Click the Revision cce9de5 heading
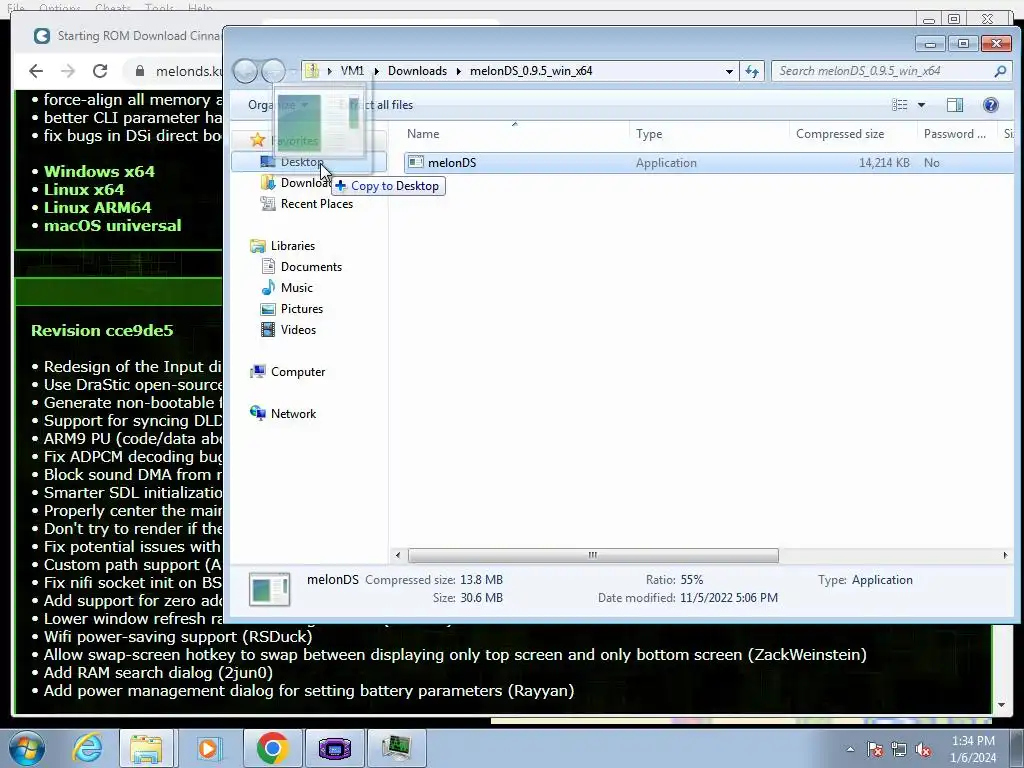Viewport: 1024px width, 768px height. pyautogui.click(x=102, y=330)
